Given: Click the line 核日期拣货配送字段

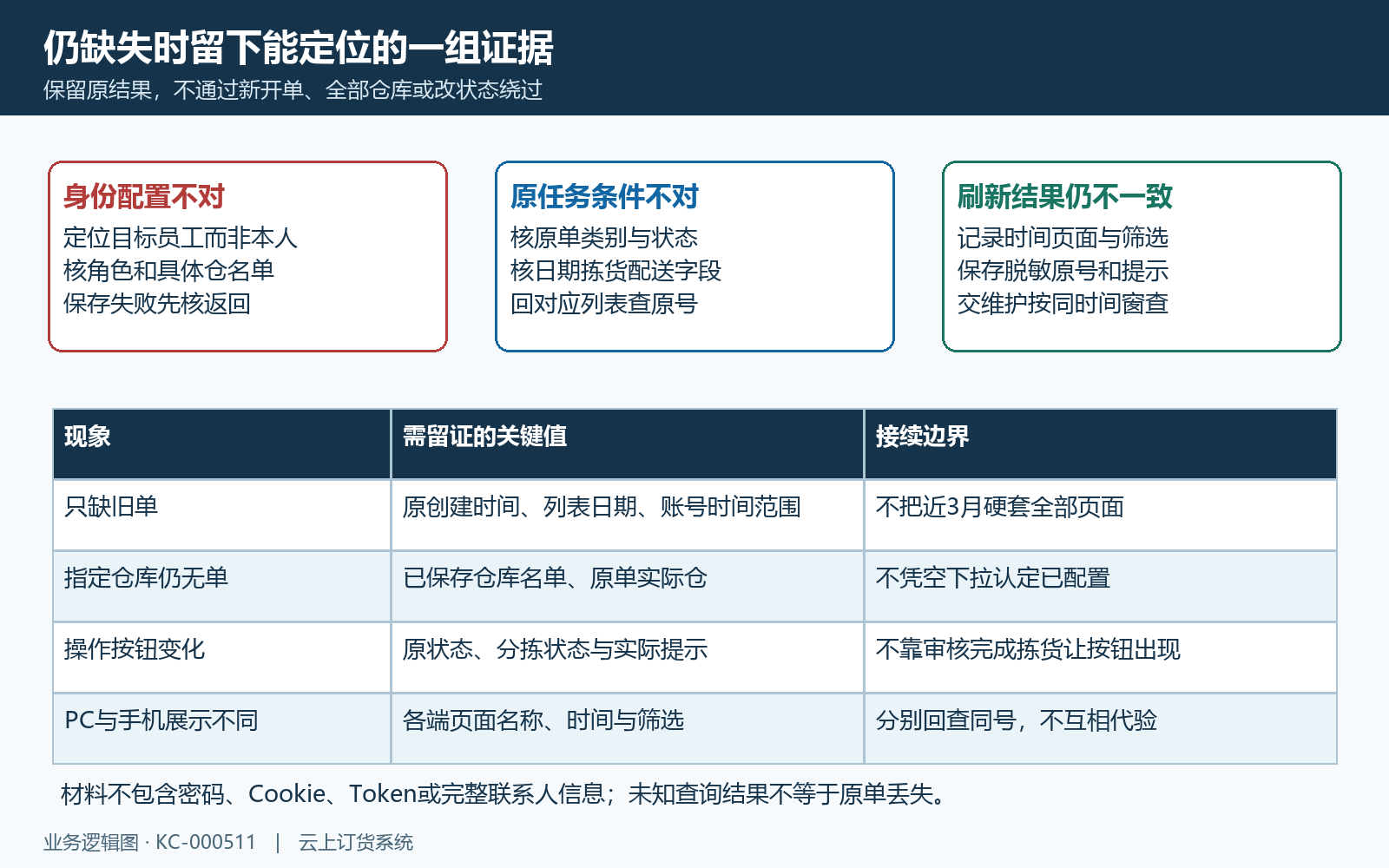Looking at the screenshot, I should (616, 271).
